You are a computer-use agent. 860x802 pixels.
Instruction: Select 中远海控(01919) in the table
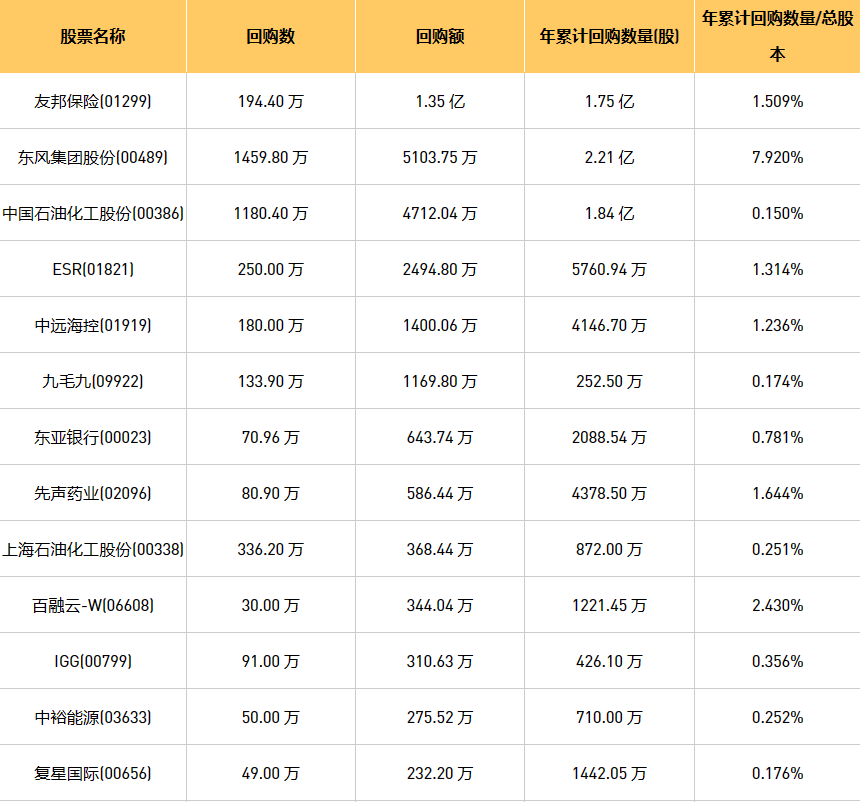(x=93, y=325)
